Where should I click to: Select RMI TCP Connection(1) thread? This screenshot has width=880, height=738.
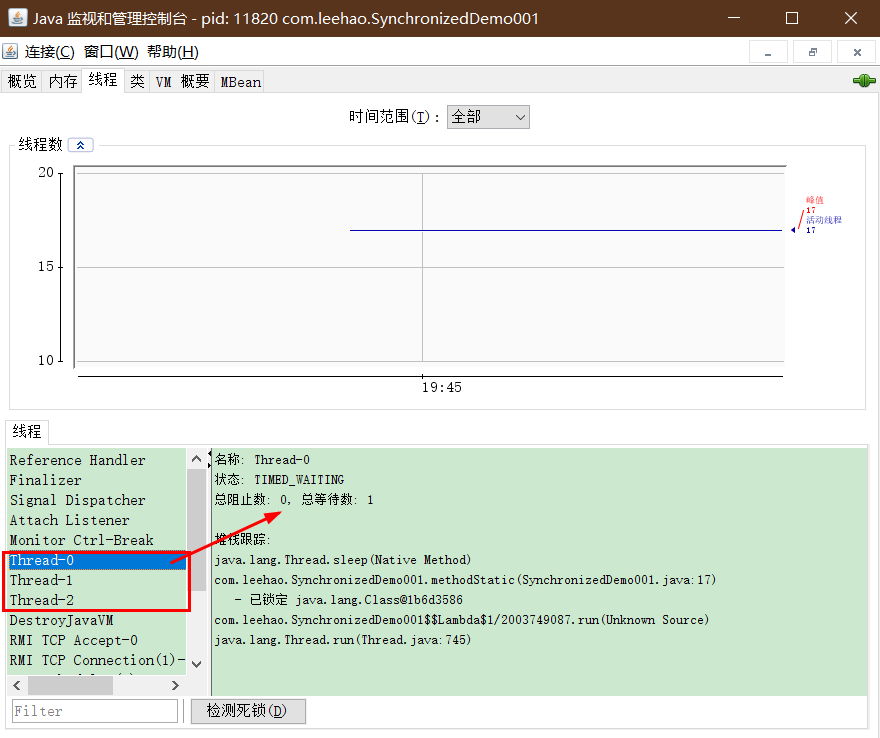(x=97, y=661)
